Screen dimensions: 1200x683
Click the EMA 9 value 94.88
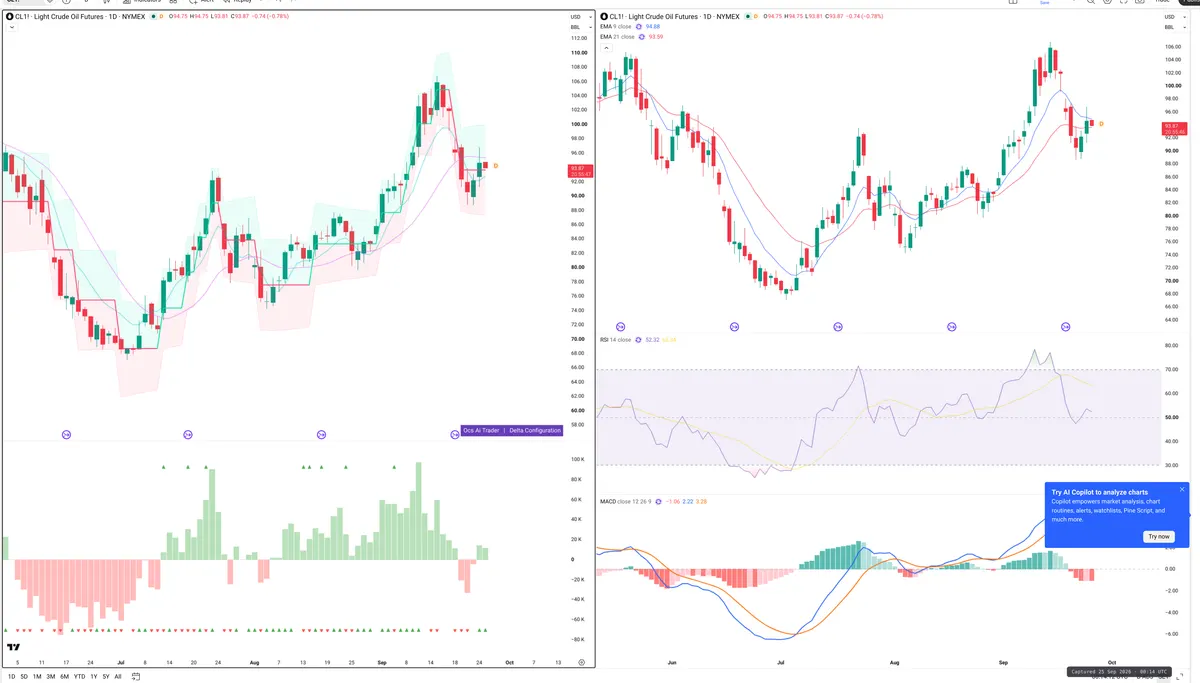pyautogui.click(x=653, y=27)
